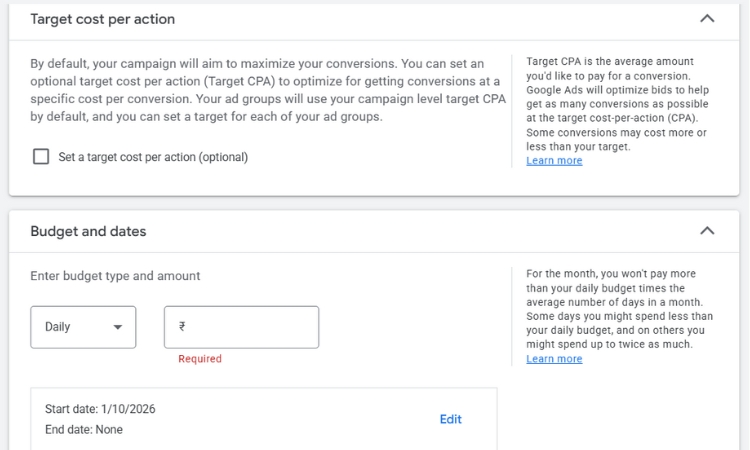The height and width of the screenshot is (450, 750).
Task: Click the rupee currency symbol in budget field
Action: [182, 327]
